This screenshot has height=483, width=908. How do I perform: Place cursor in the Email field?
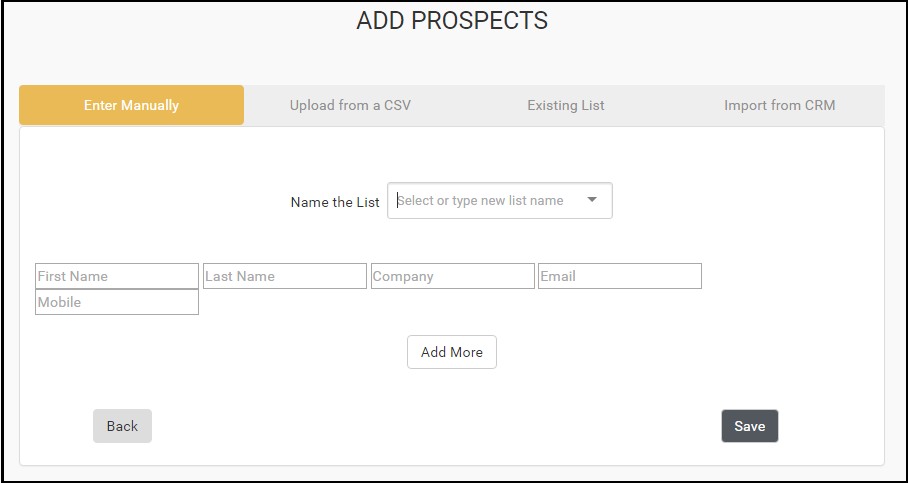[x=620, y=276]
